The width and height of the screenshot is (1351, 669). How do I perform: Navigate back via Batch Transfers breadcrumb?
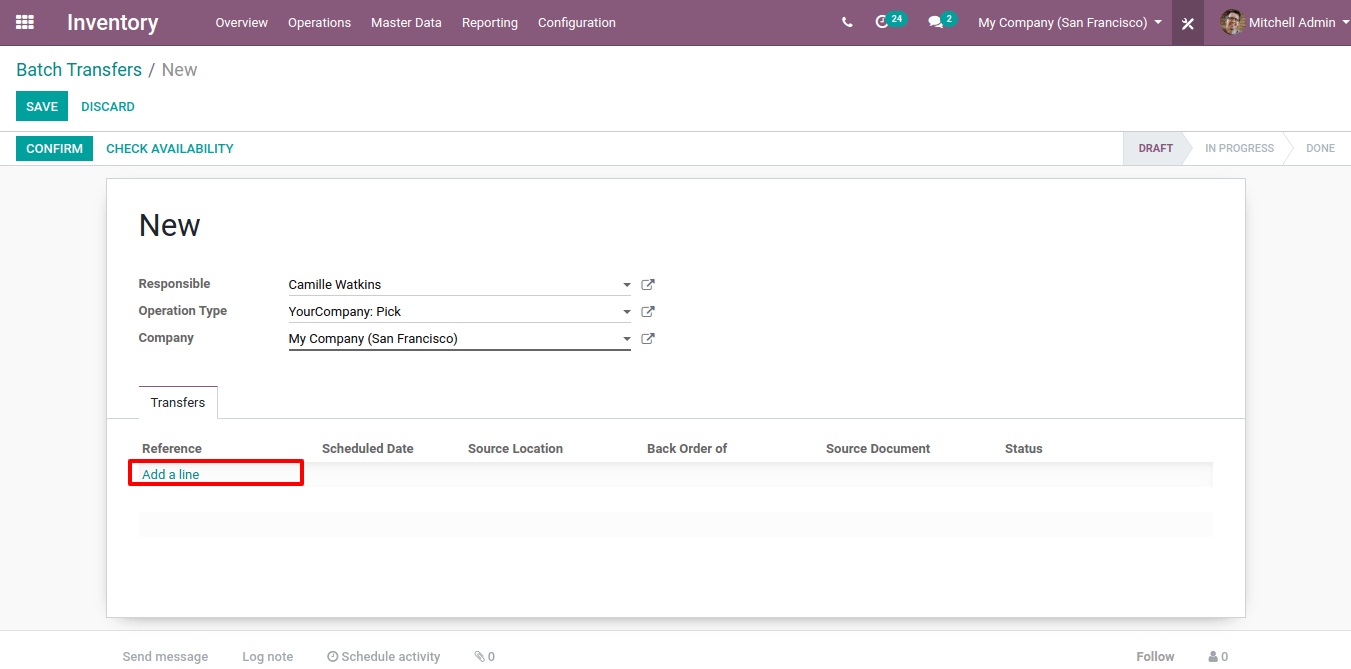click(x=79, y=69)
